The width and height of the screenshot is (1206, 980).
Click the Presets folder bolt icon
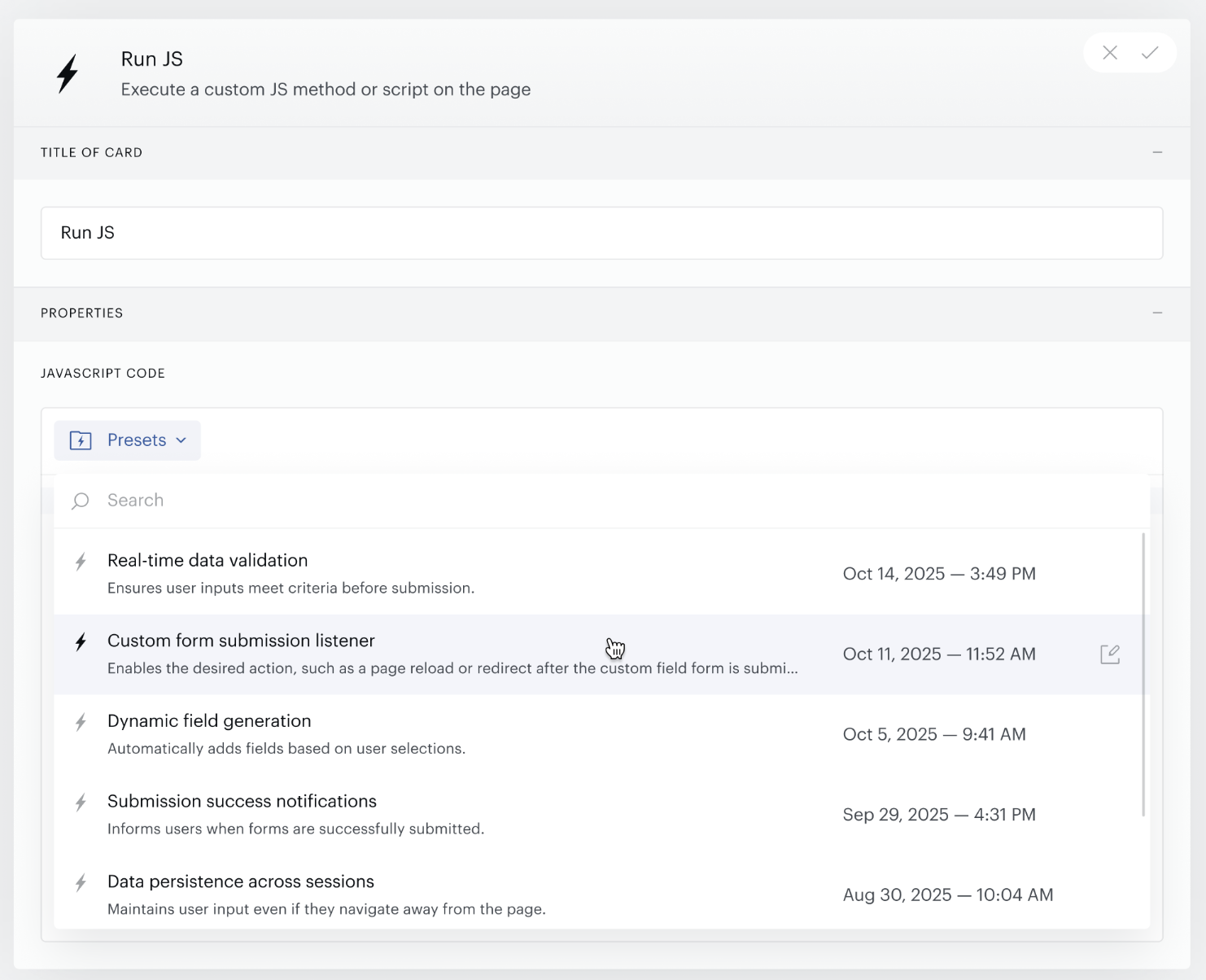pos(81,440)
